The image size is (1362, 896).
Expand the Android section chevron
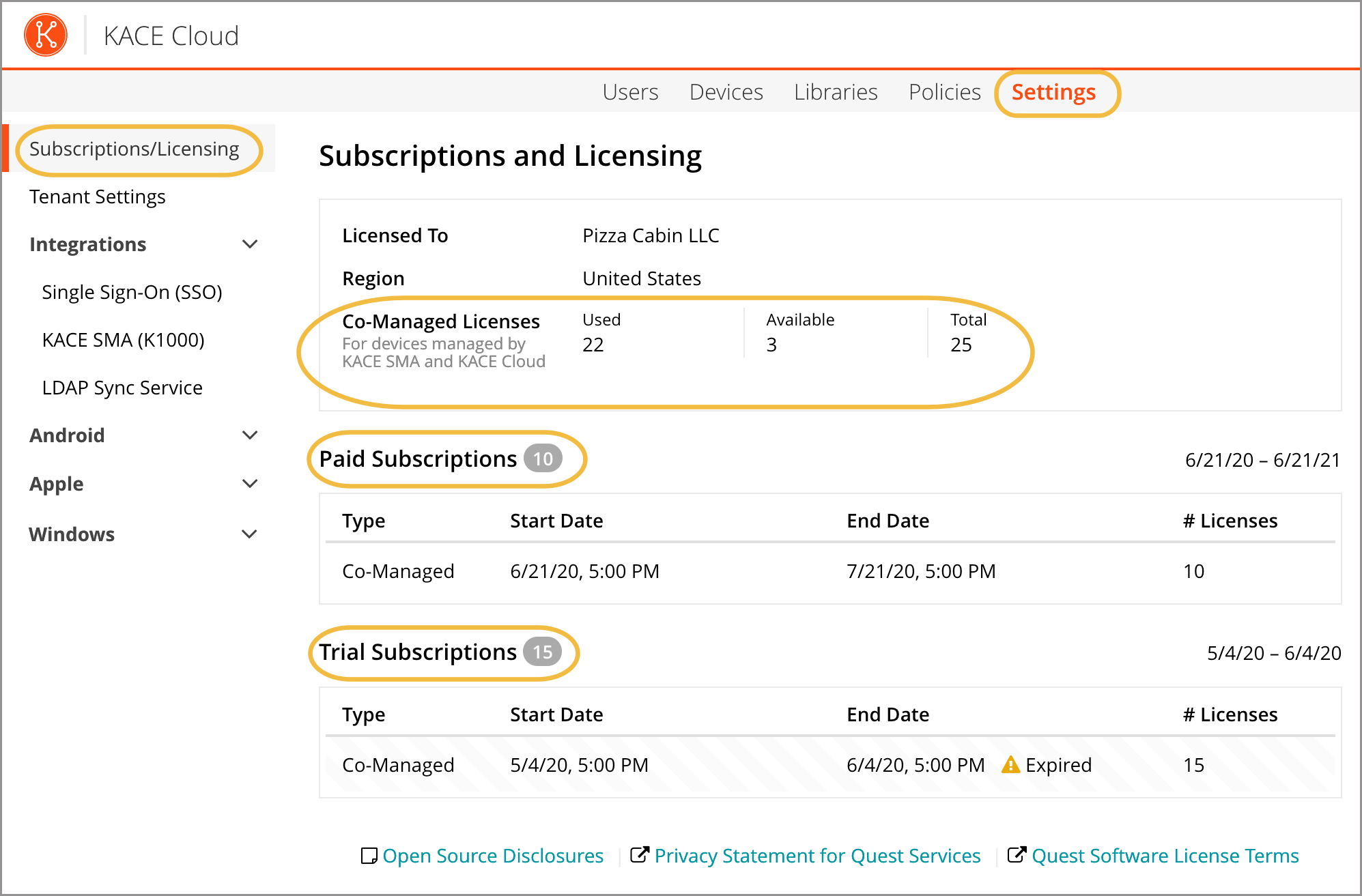(x=251, y=435)
